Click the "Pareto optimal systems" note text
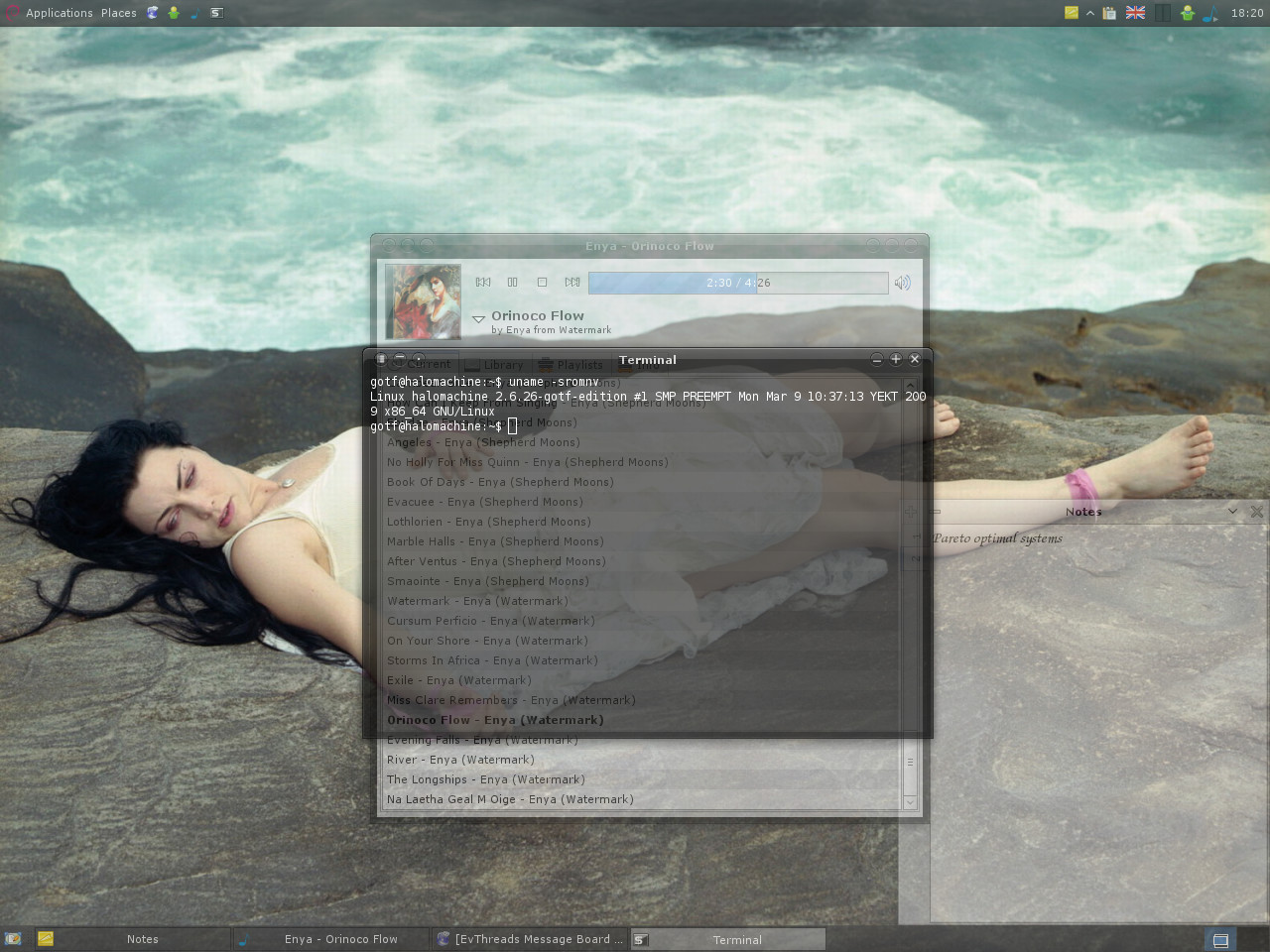This screenshot has height=952, width=1270. pos(997,538)
